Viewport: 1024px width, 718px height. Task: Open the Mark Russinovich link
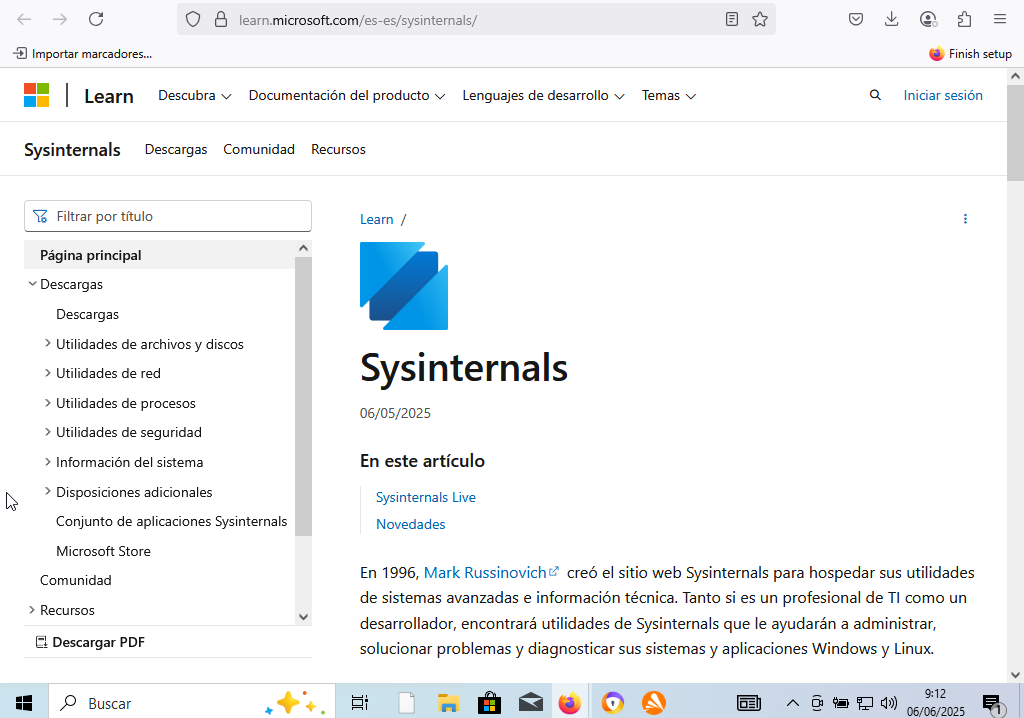[491, 572]
